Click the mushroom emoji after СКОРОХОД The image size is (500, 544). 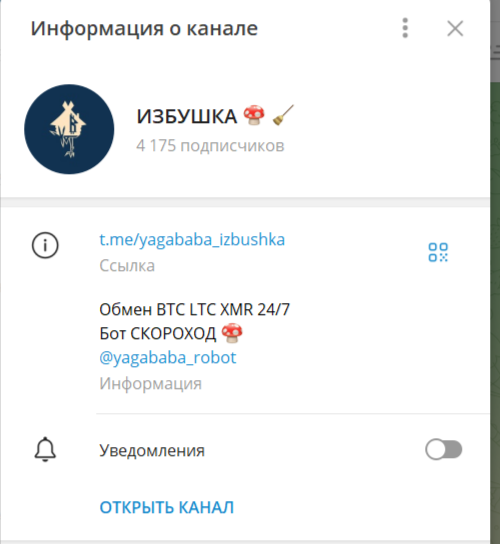(x=232, y=333)
